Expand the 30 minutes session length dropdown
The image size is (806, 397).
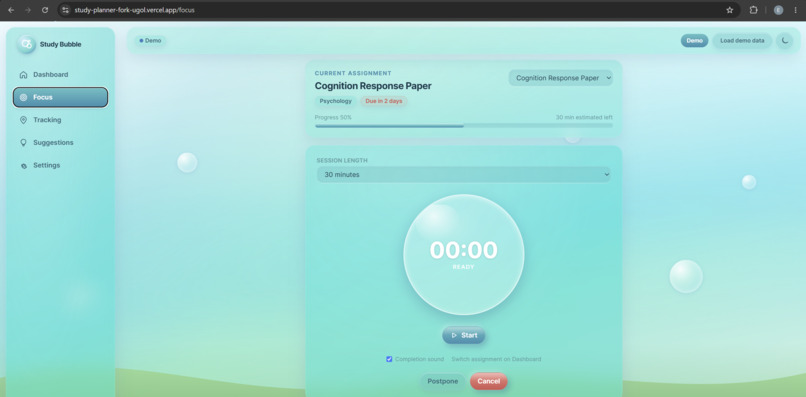click(464, 174)
